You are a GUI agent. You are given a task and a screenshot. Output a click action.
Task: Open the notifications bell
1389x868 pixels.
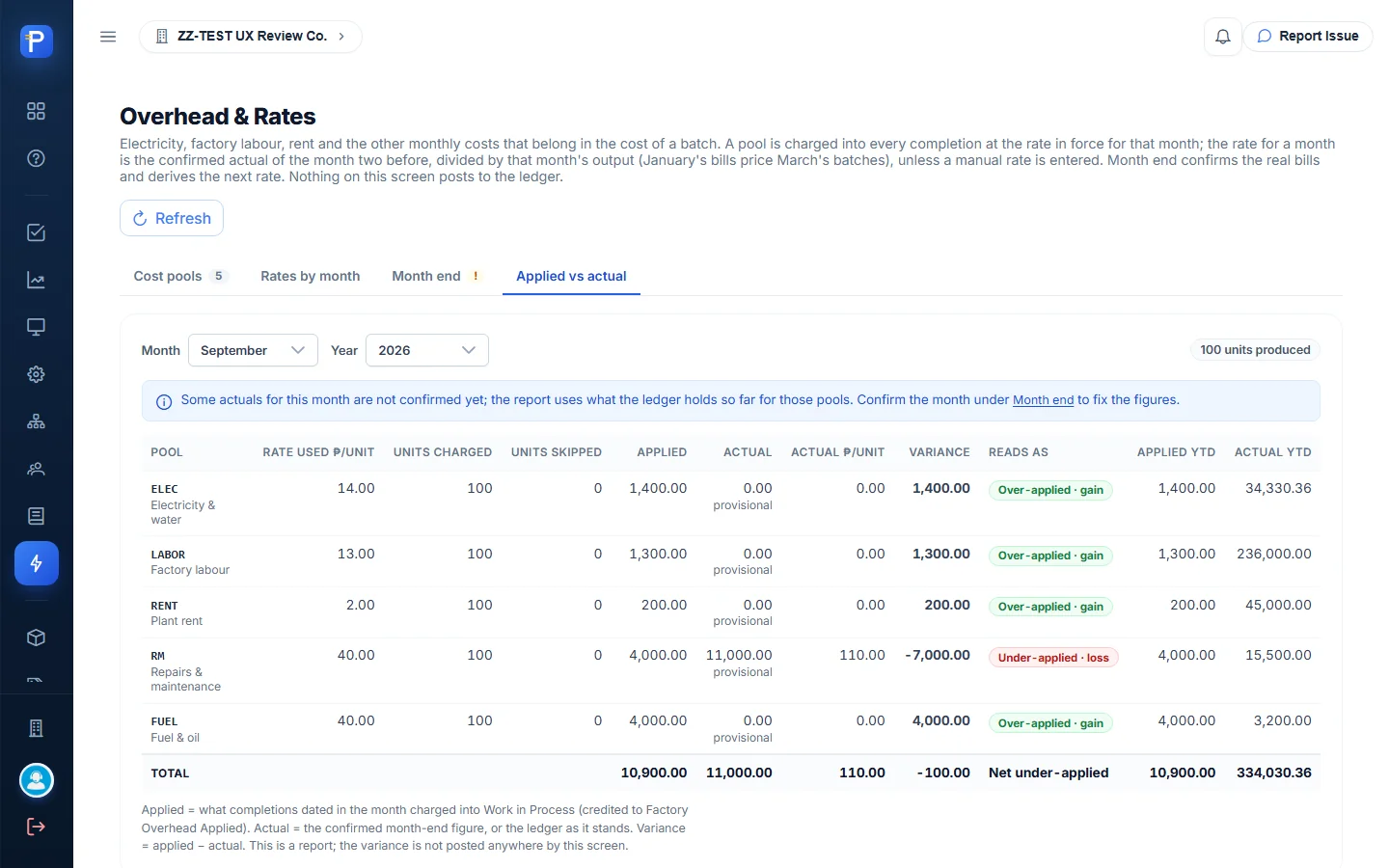(1222, 37)
